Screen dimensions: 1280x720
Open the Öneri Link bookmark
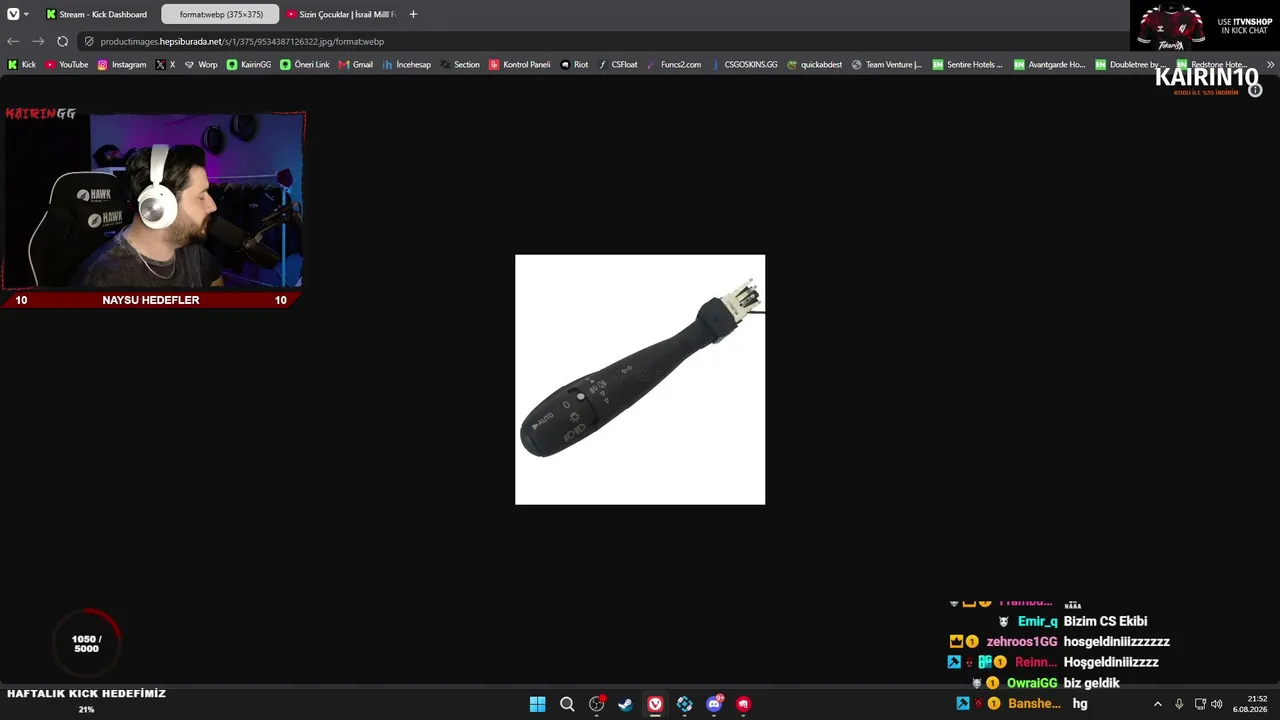pos(305,64)
